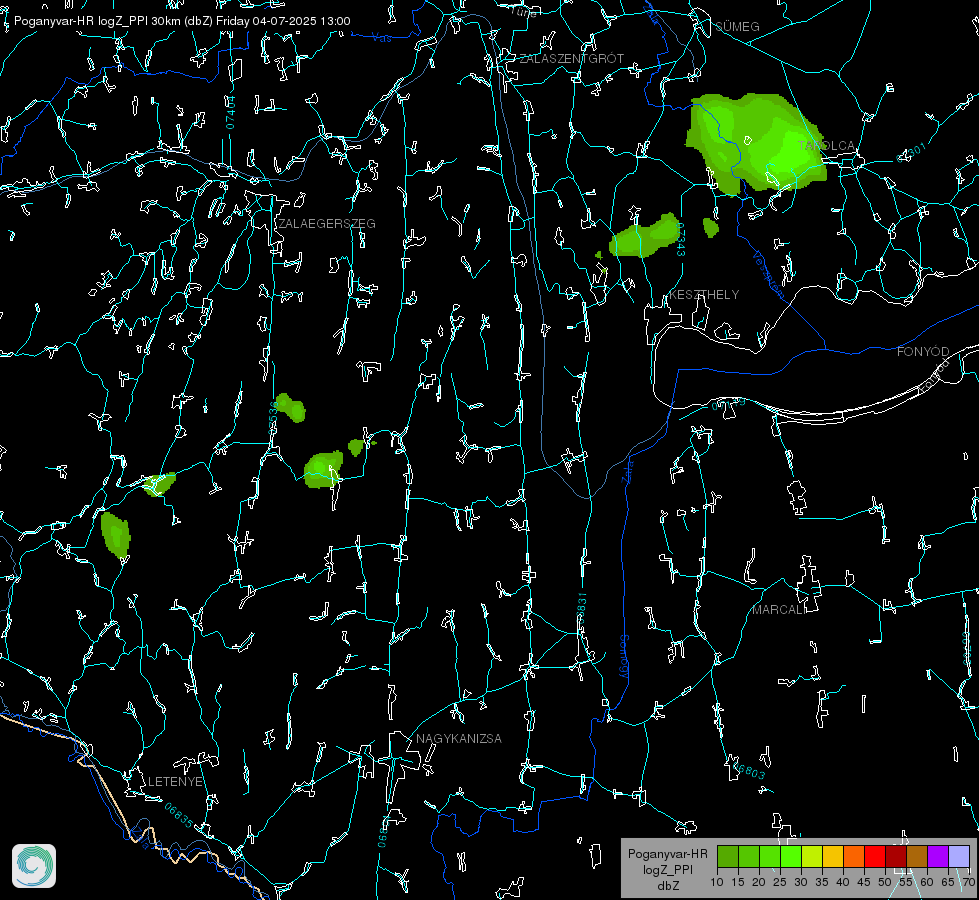
Task: Select the NAGYKANIZSA city label
Action: point(459,739)
